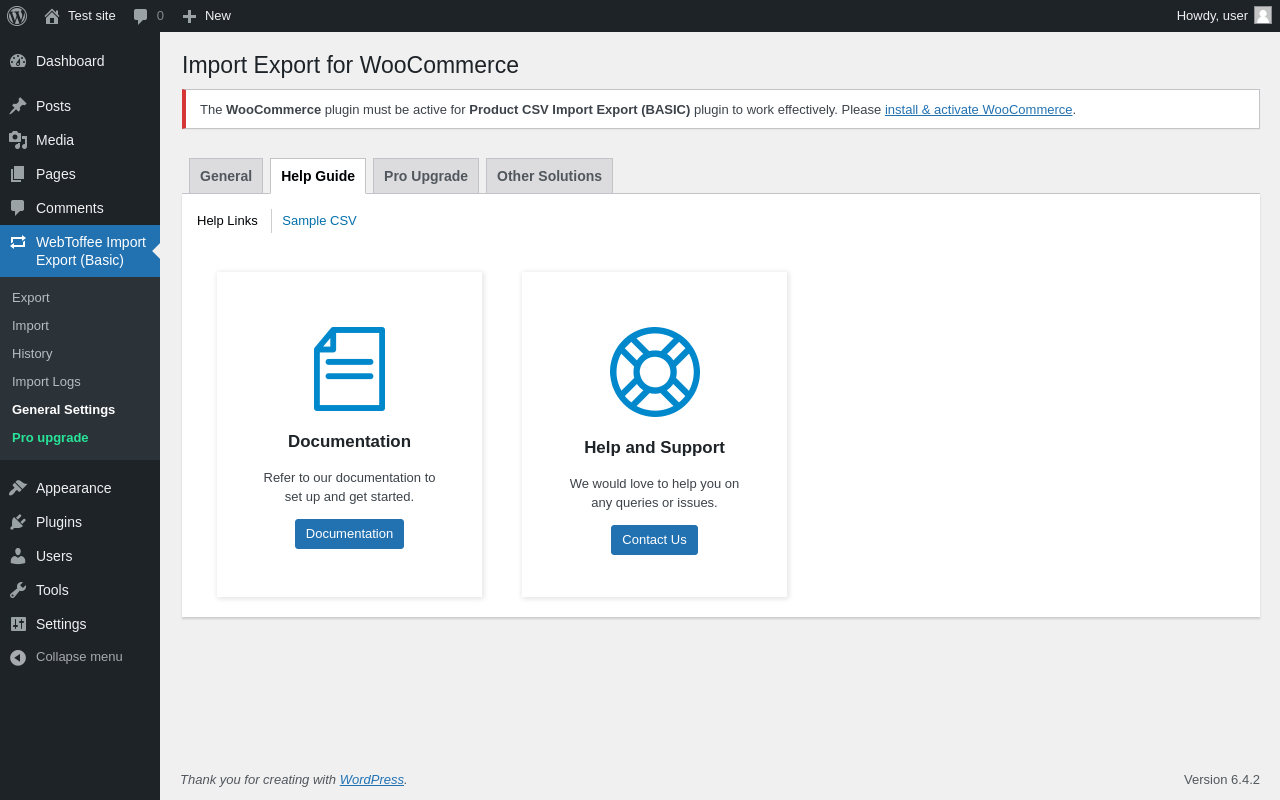Click the Appearance paintbrush icon
The image size is (1280, 800).
18,488
